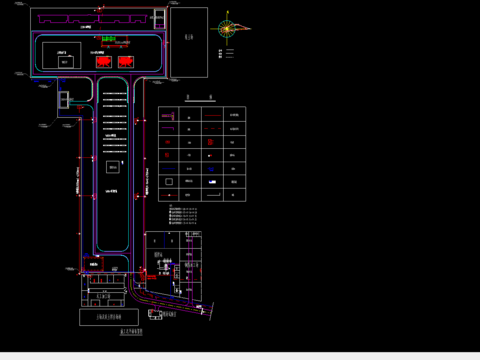This screenshot has width=480, height=360.
Task: Click the green block in upper loop
Action: click(108, 39)
